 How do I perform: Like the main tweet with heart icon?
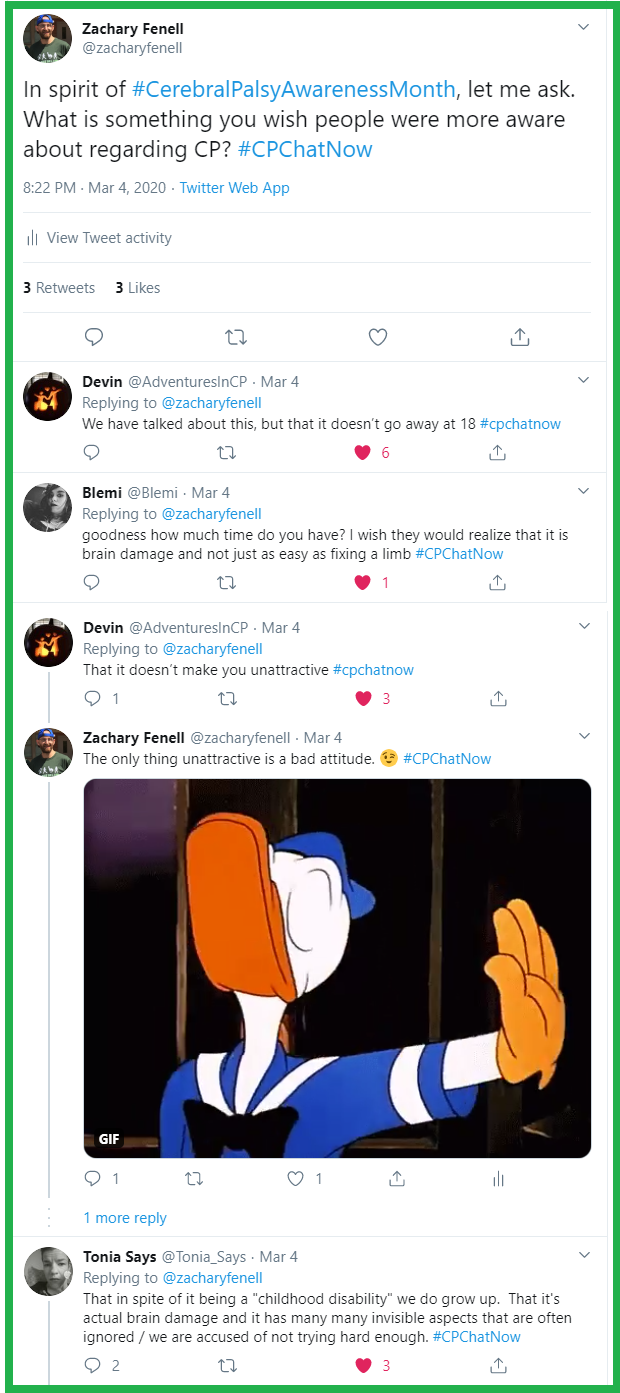pyautogui.click(x=377, y=338)
